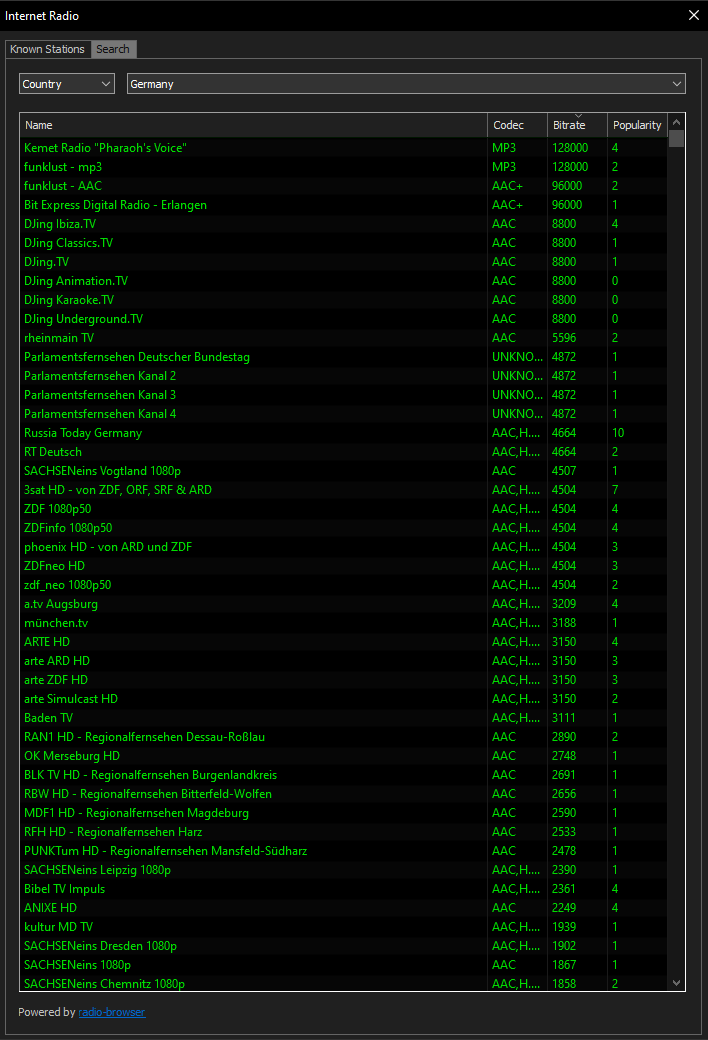Select PUNKTum HD Mansfeld-Südharz station
Image resolution: width=708 pixels, height=1040 pixels.
[x=343, y=852]
